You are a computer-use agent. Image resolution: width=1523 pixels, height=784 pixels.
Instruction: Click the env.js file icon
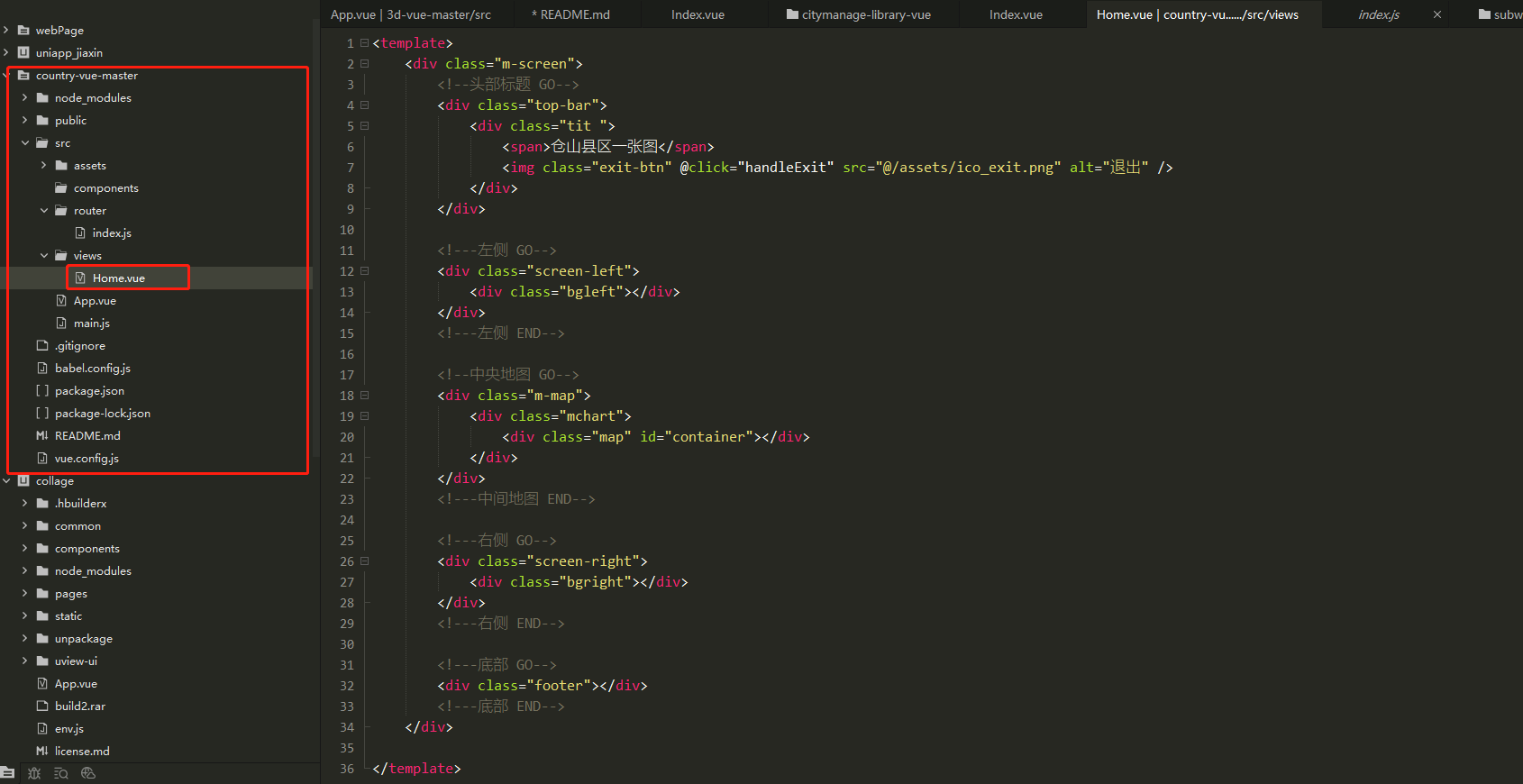(42, 729)
